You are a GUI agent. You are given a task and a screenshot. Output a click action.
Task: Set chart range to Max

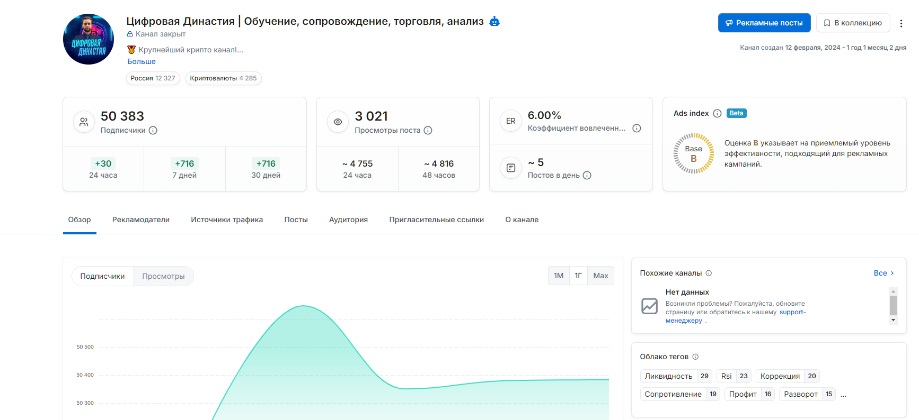coord(601,276)
